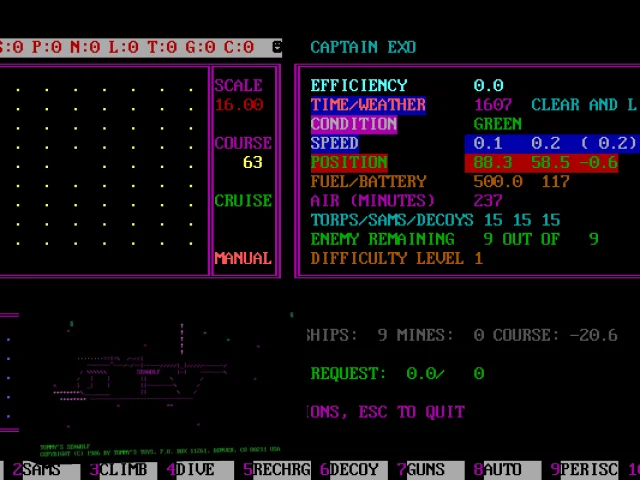Click the fuel value 500.0
Screen dimensions: 640x480
[498, 182]
